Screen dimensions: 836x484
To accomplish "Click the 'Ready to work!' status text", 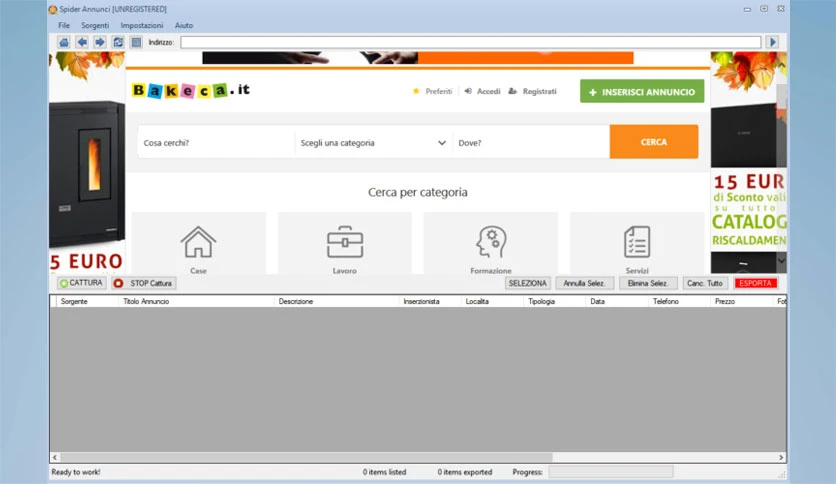I will click(76, 472).
